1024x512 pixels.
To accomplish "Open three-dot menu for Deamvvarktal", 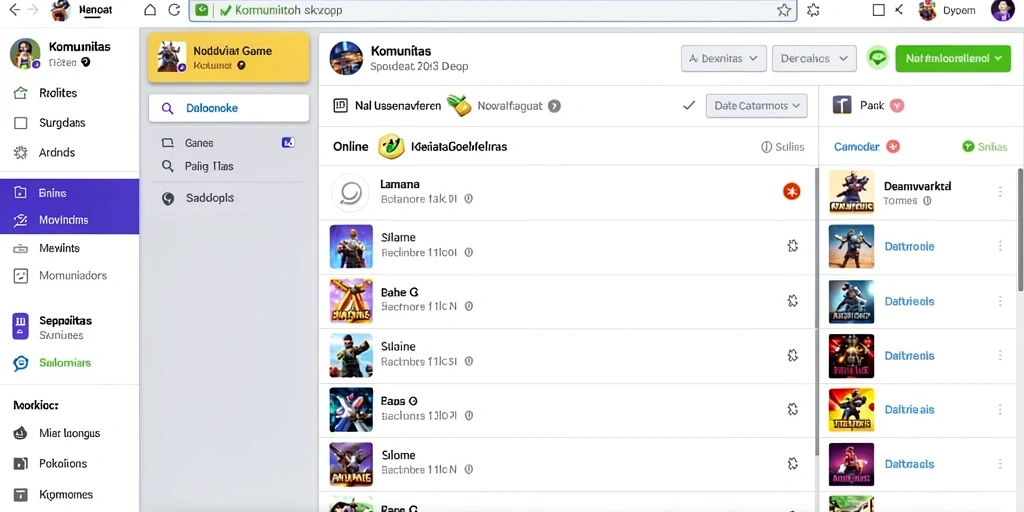I will coord(1000,192).
